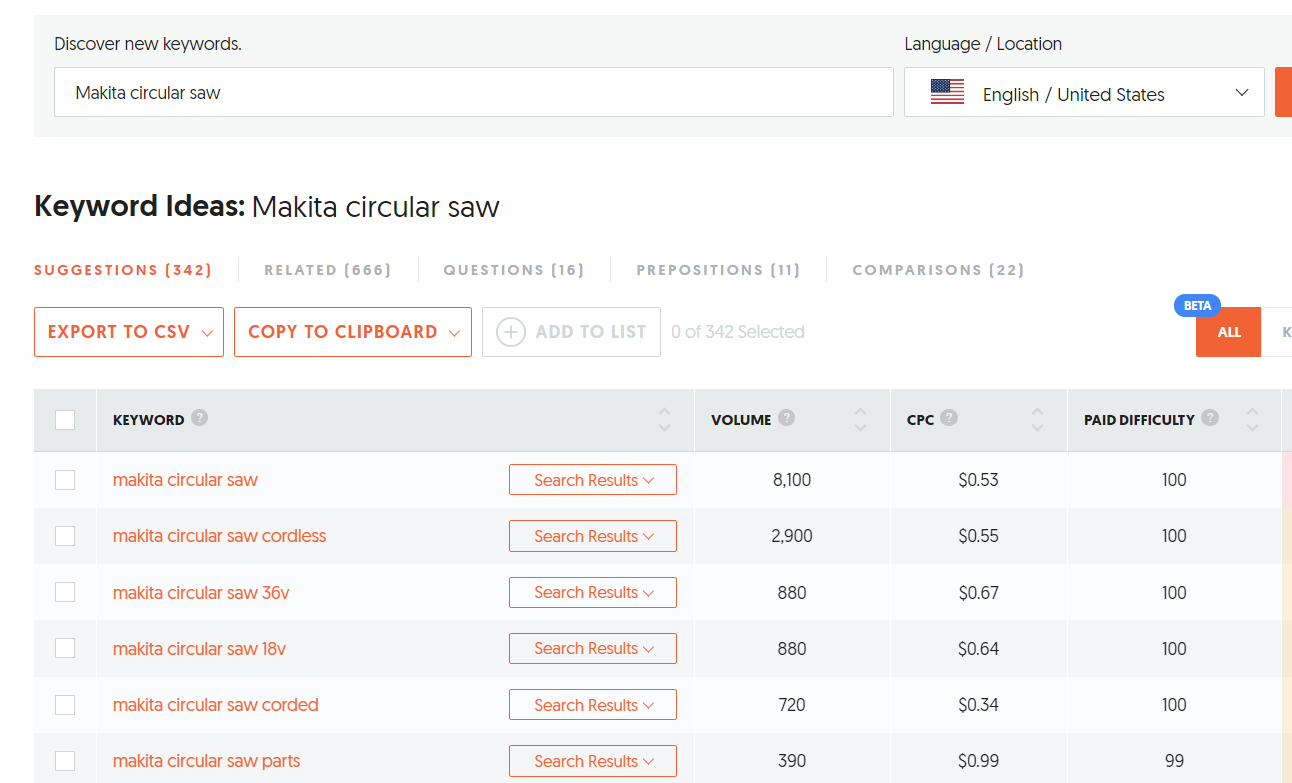Check the select-all checkbox in table header

[x=65, y=420]
